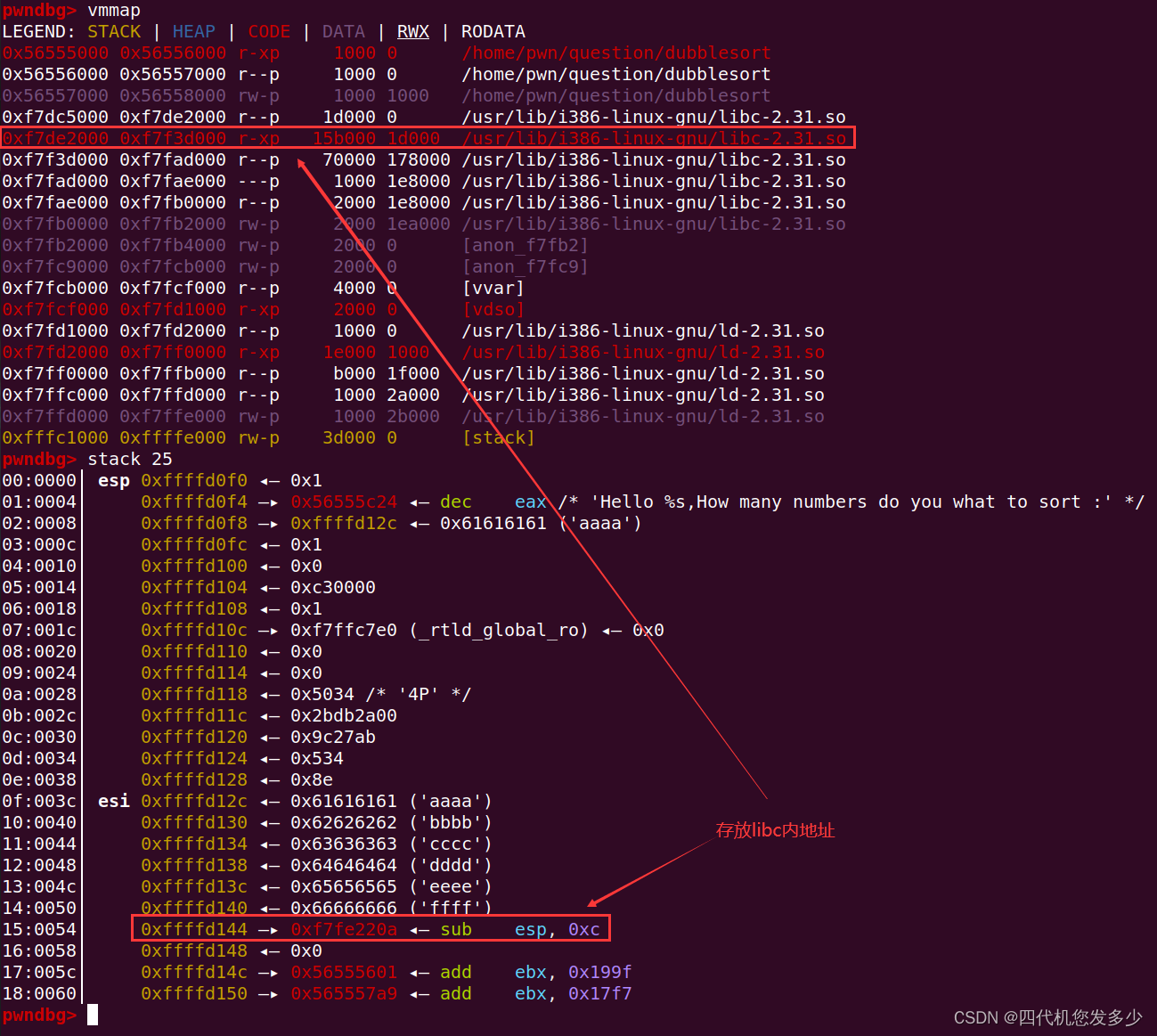
Task: Click the [stack] mapping name
Action: pos(499,438)
